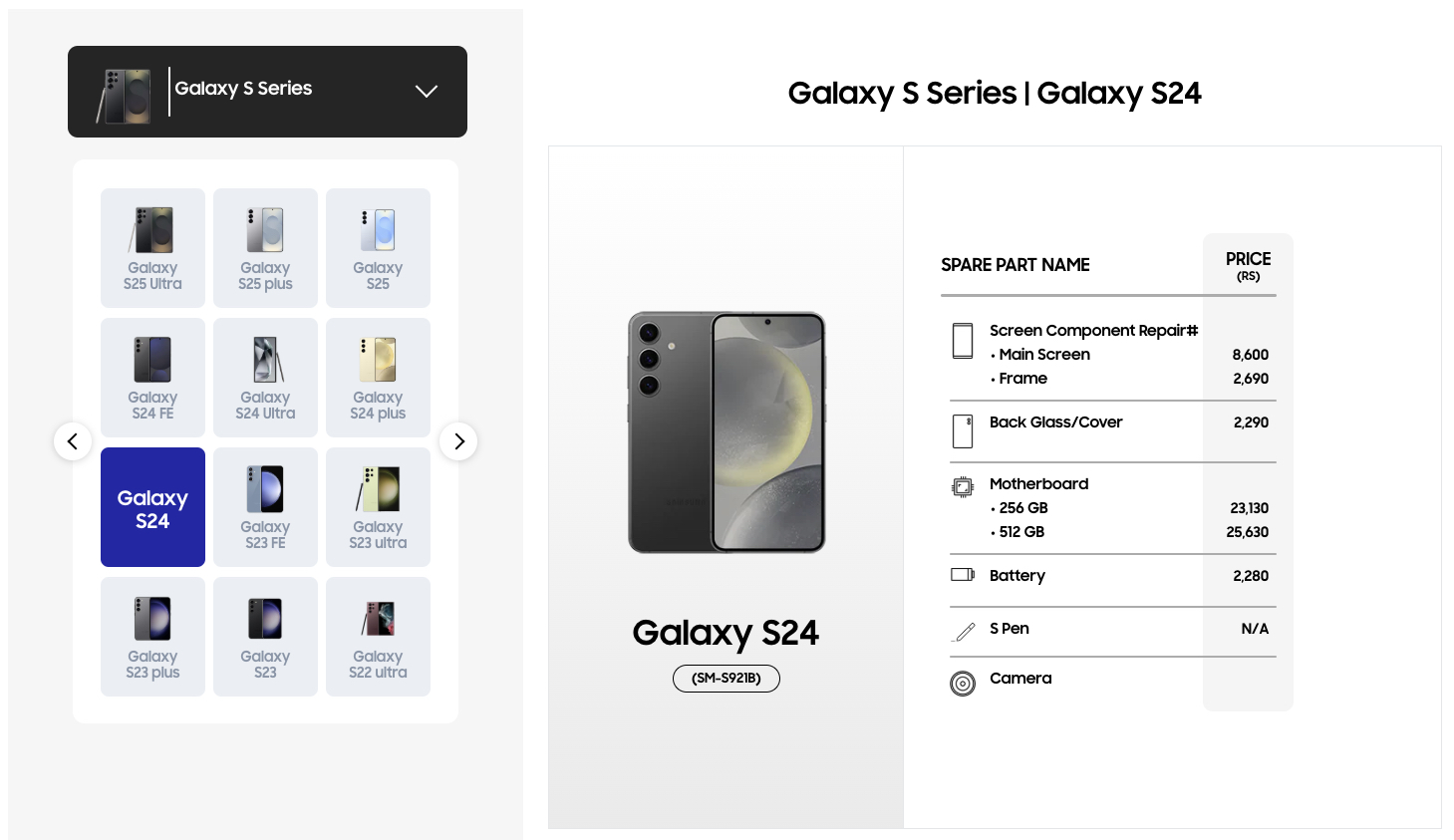Choose the Galaxy S22 ultra model
1454x840 pixels.
(x=378, y=637)
